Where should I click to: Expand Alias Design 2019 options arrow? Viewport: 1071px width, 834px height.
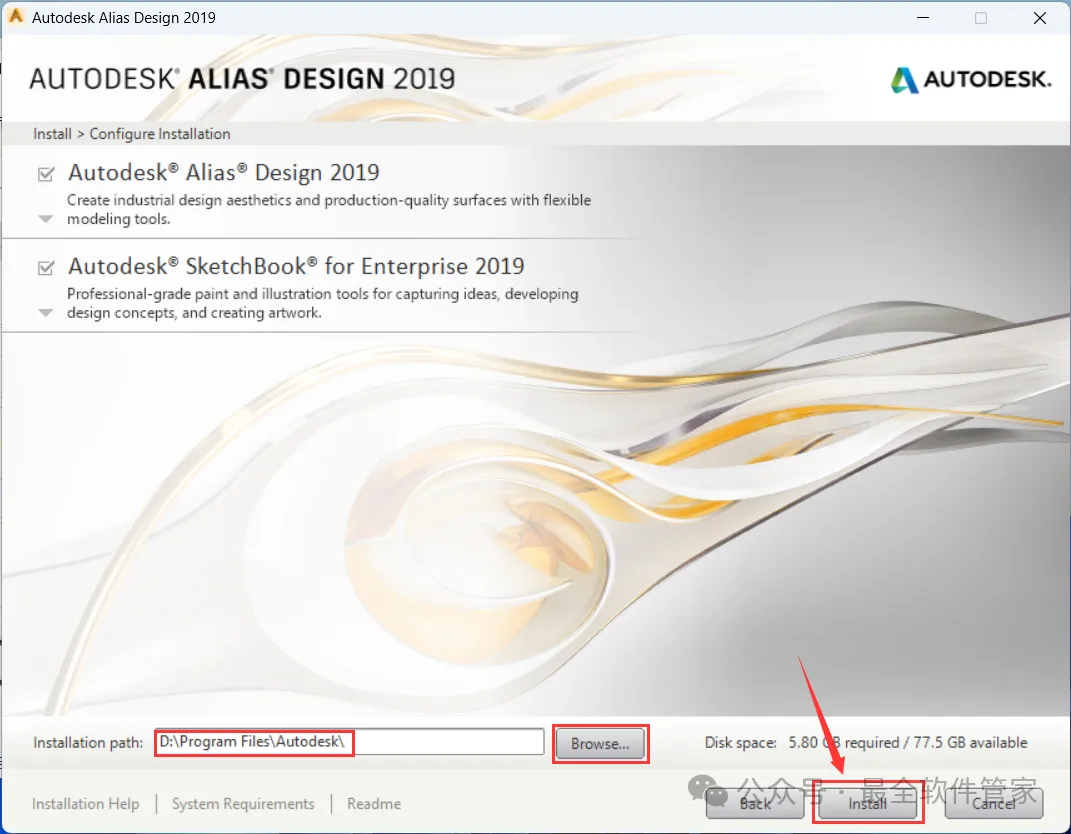pos(46,219)
